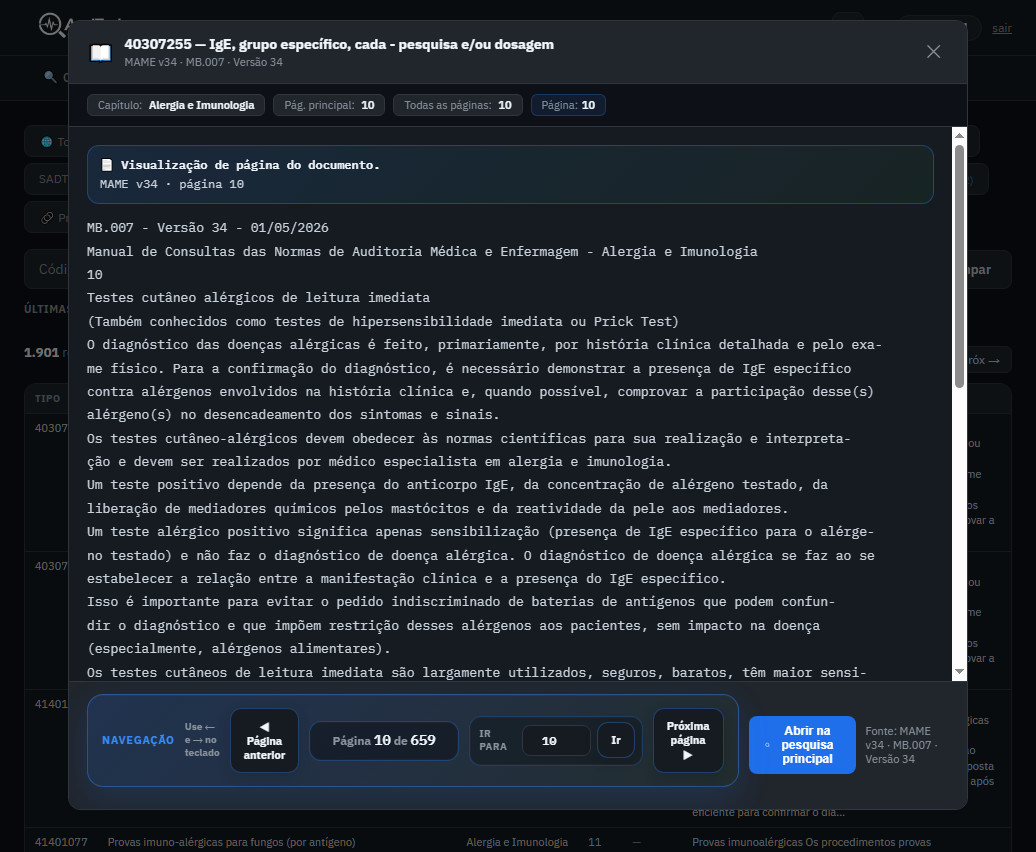Click MAME v34 · MB.007 · Versão 34 subtitle
Screen dimensions: 1036x852
[204, 62]
